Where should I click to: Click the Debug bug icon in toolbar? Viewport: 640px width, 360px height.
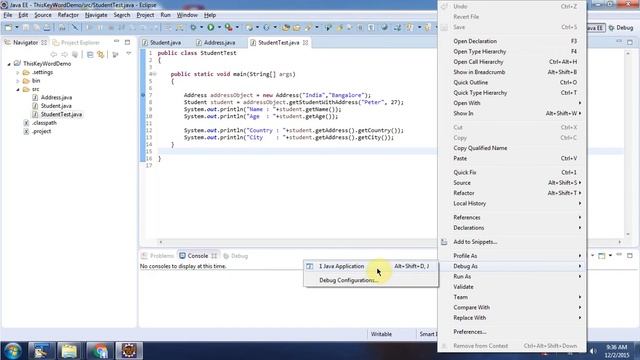click(193, 27)
